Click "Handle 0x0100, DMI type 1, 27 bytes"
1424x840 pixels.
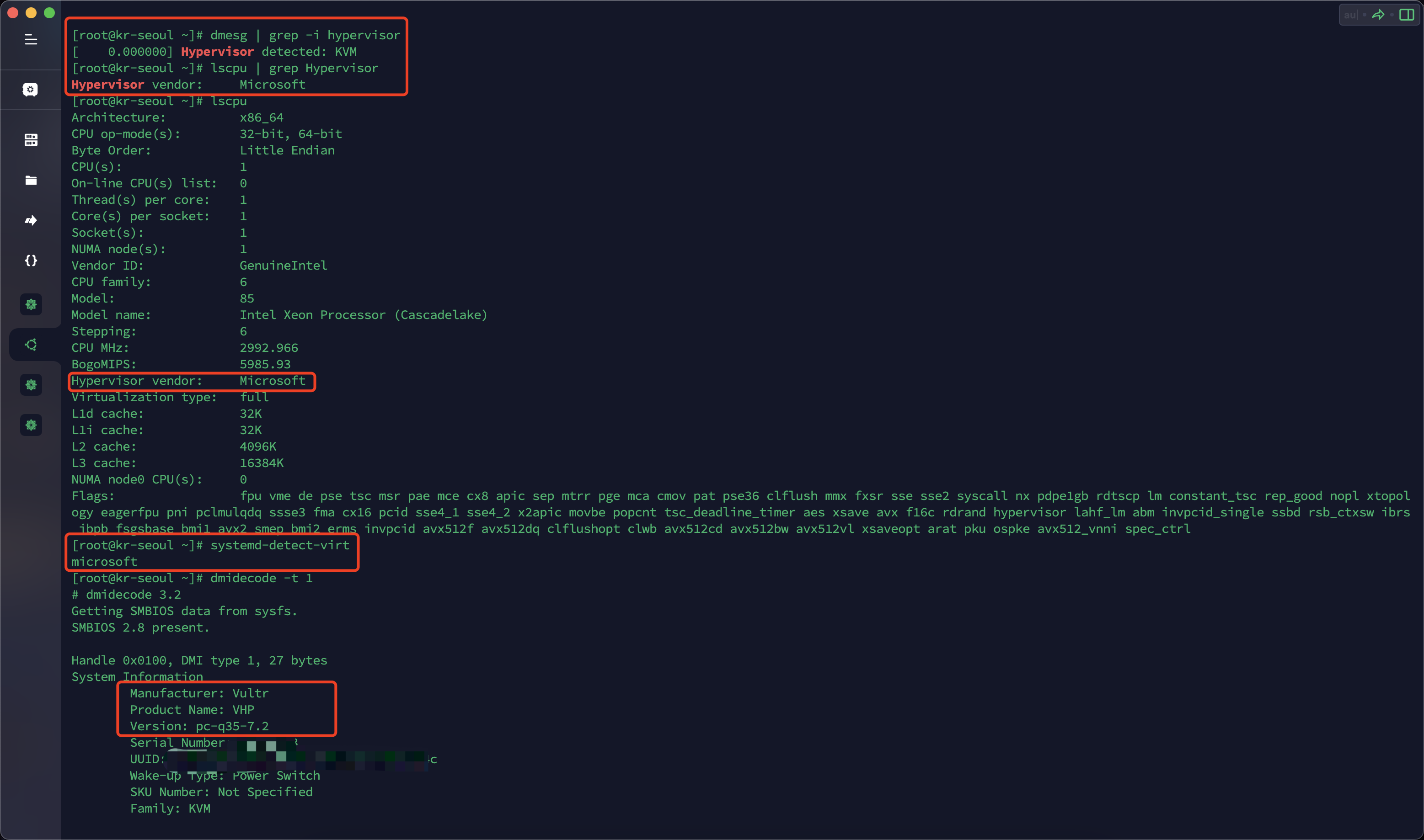[199, 660]
